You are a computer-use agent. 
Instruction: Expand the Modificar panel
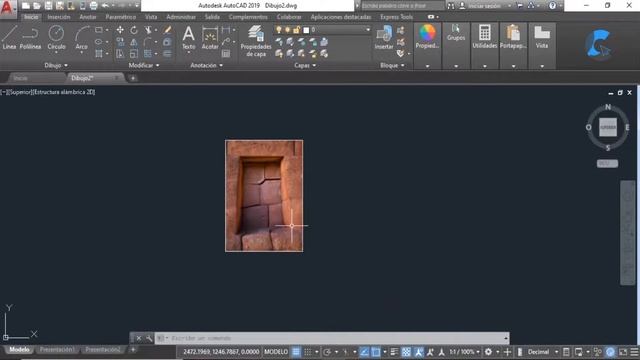tap(144, 65)
